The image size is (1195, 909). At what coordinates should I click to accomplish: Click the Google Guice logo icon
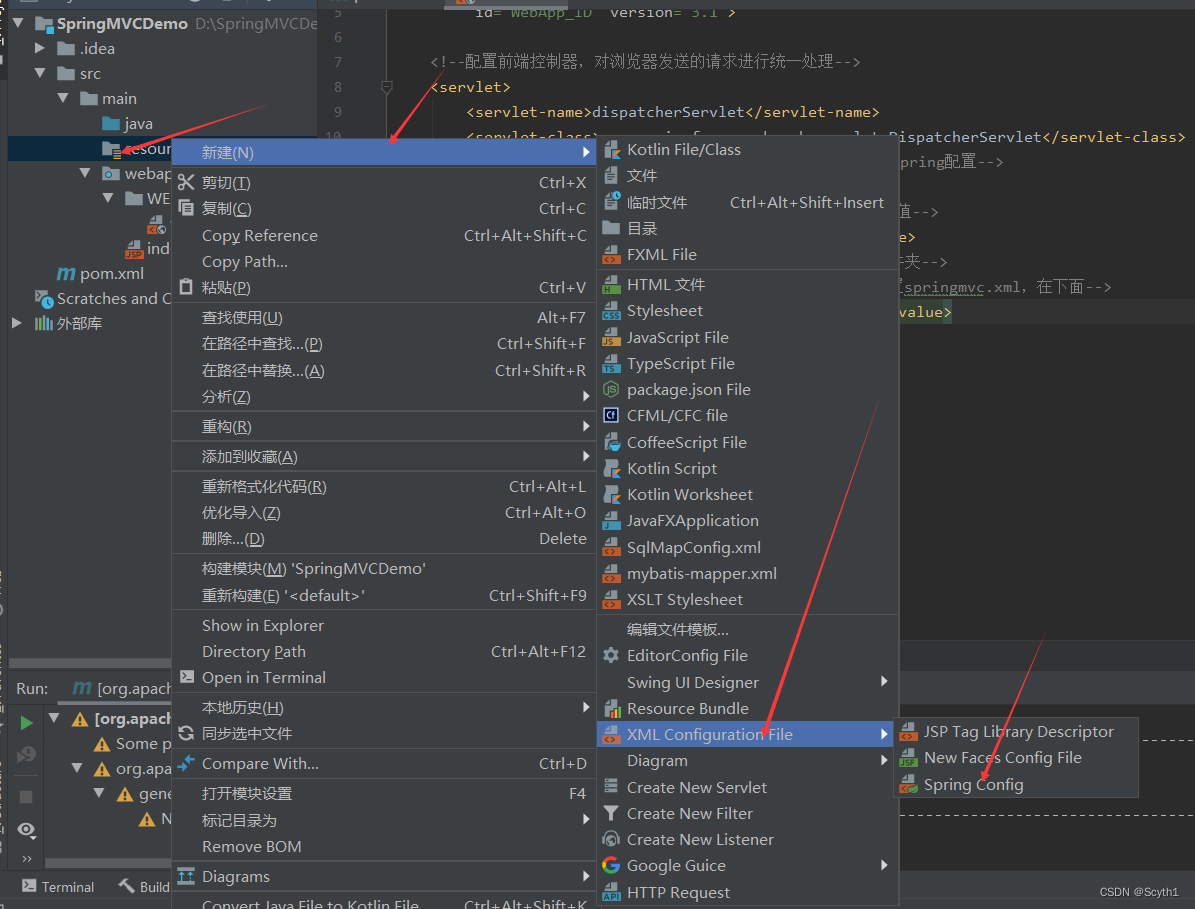coord(611,866)
